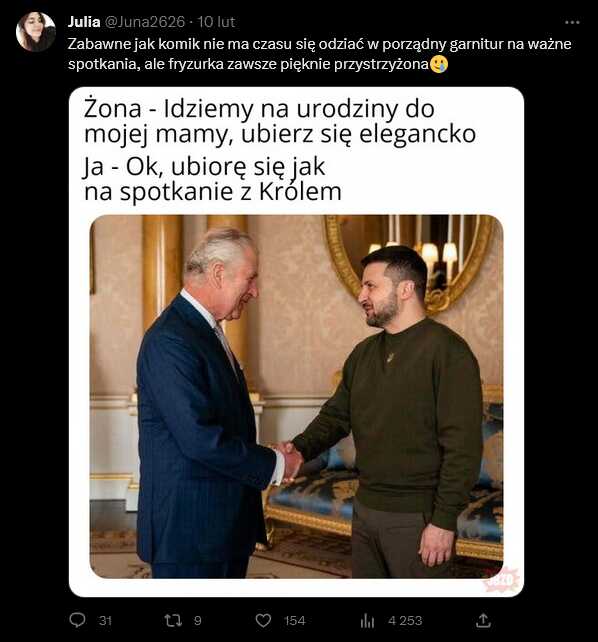Viewport: 598px width, 642px height.
Task: Click the watermark logo on the image corner
Action: 502,579
